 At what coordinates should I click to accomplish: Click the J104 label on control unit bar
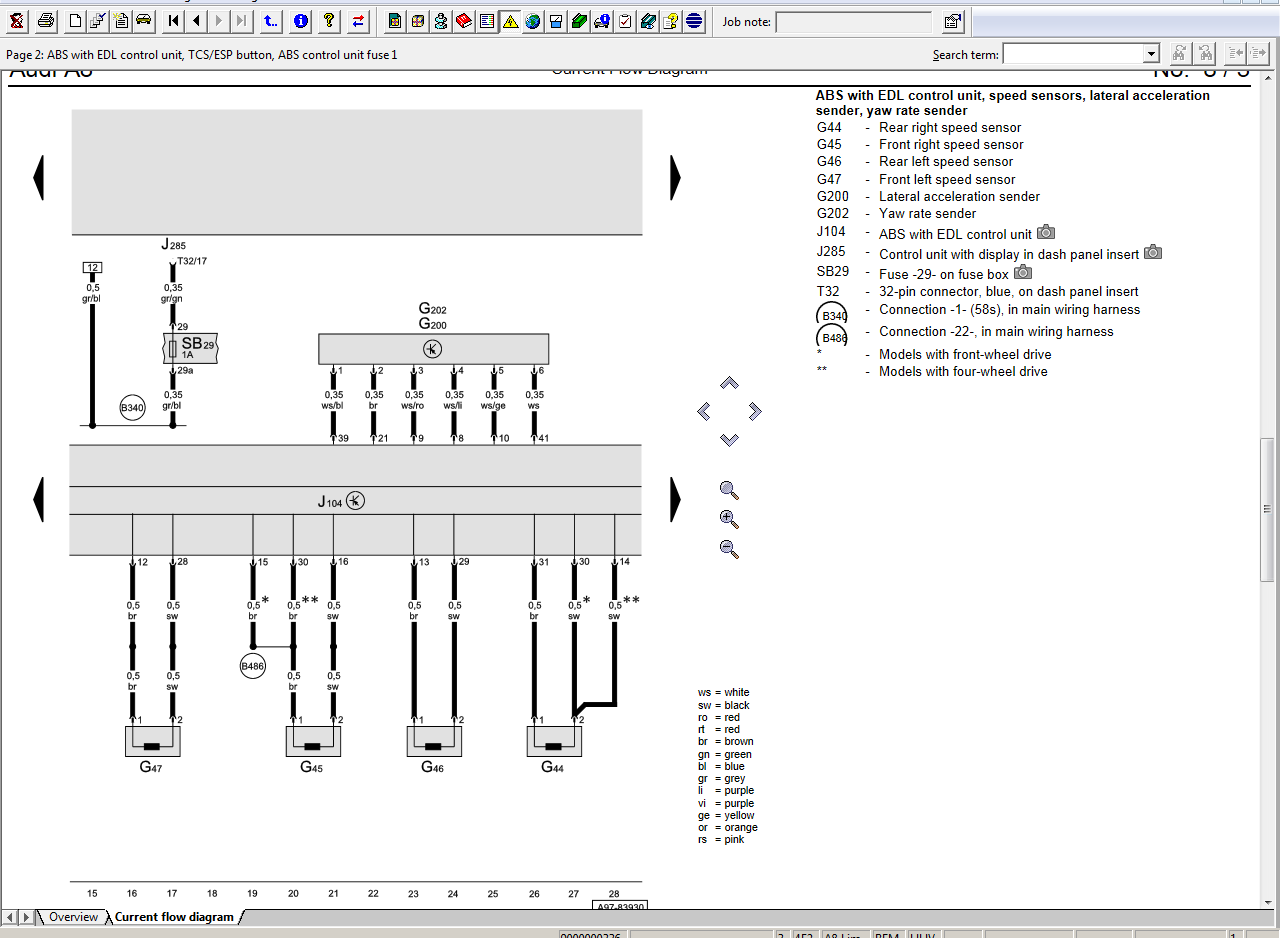coord(330,502)
